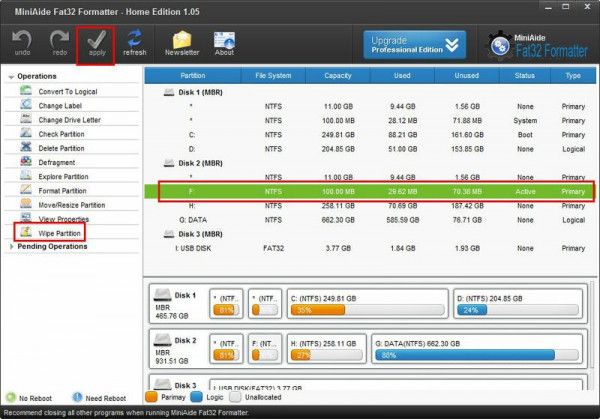600x419 pixels.
Task: Click the redo toolbar icon
Action: coord(59,42)
